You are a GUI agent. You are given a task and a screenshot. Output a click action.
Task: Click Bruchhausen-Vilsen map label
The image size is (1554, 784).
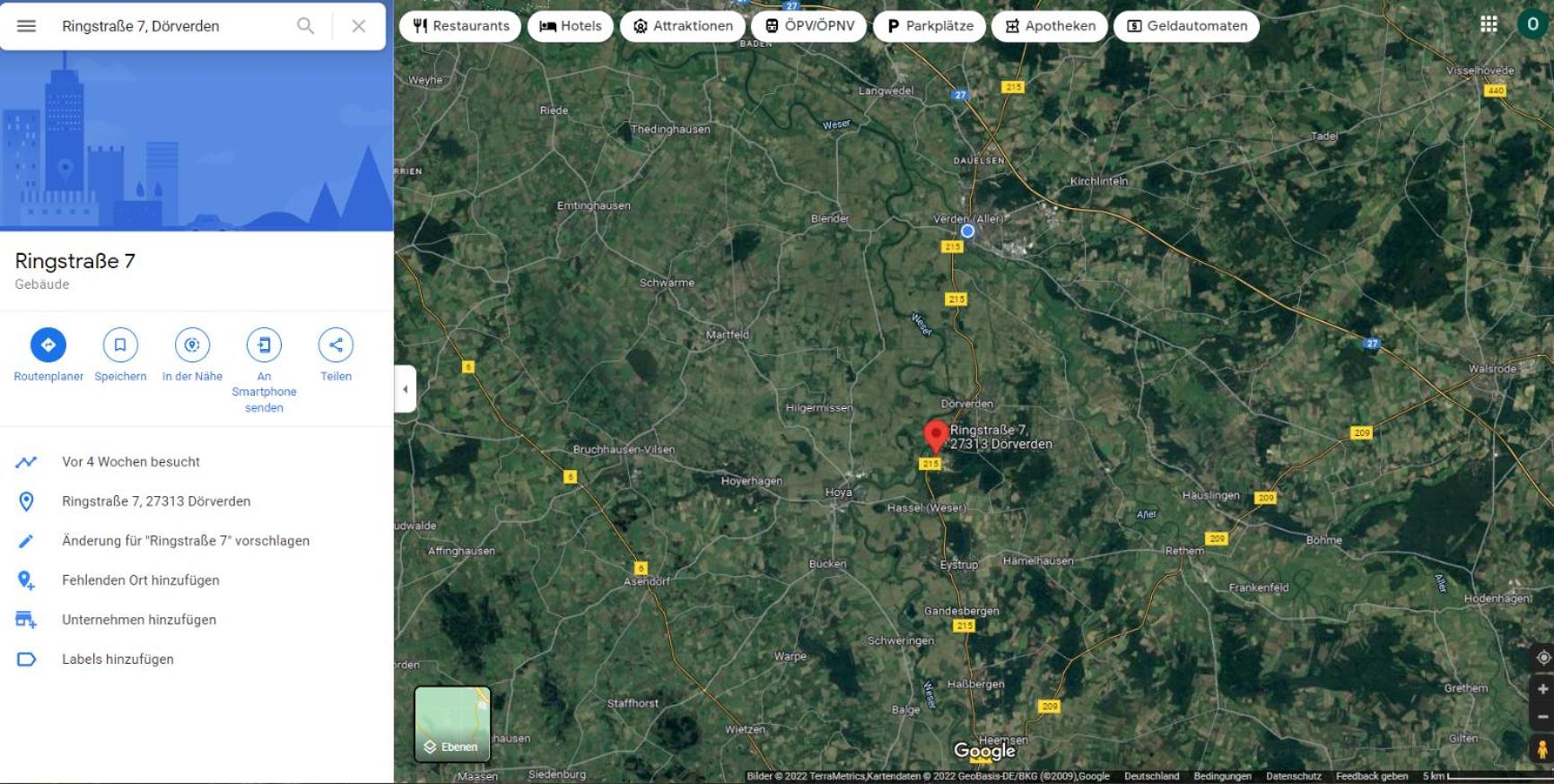point(624,449)
